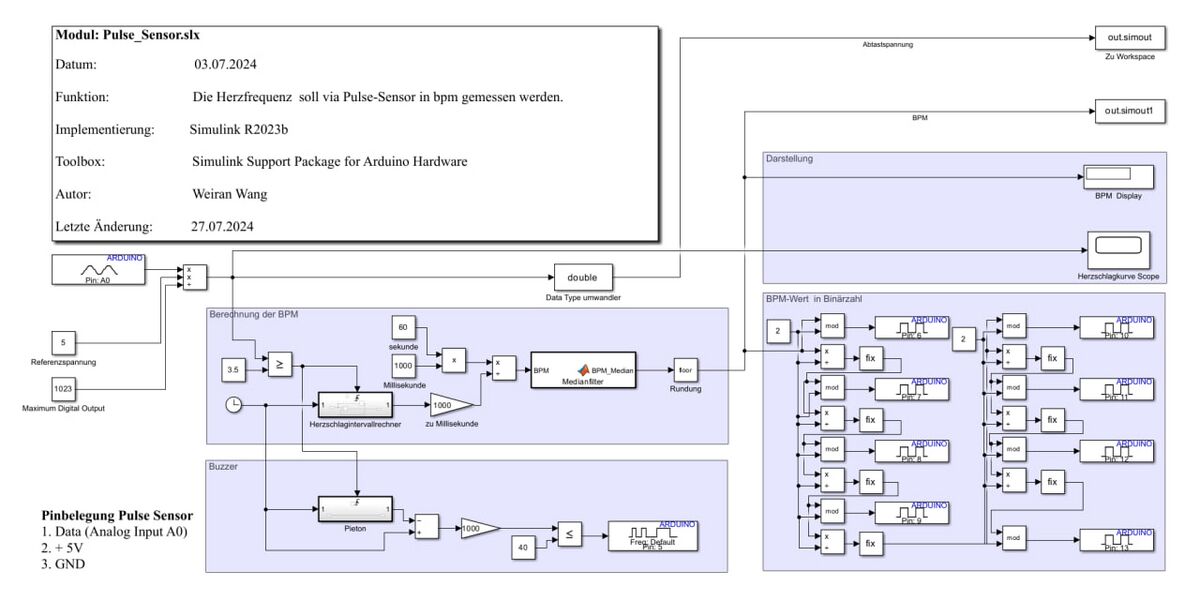Click the 3.5 threshold constant block

pyautogui.click(x=232, y=369)
